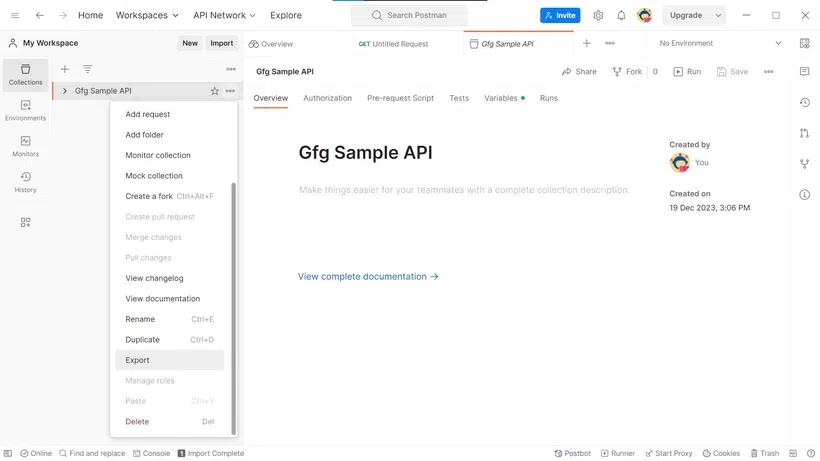Click the context menu scrollbar
820x461 pixels.
point(233,308)
